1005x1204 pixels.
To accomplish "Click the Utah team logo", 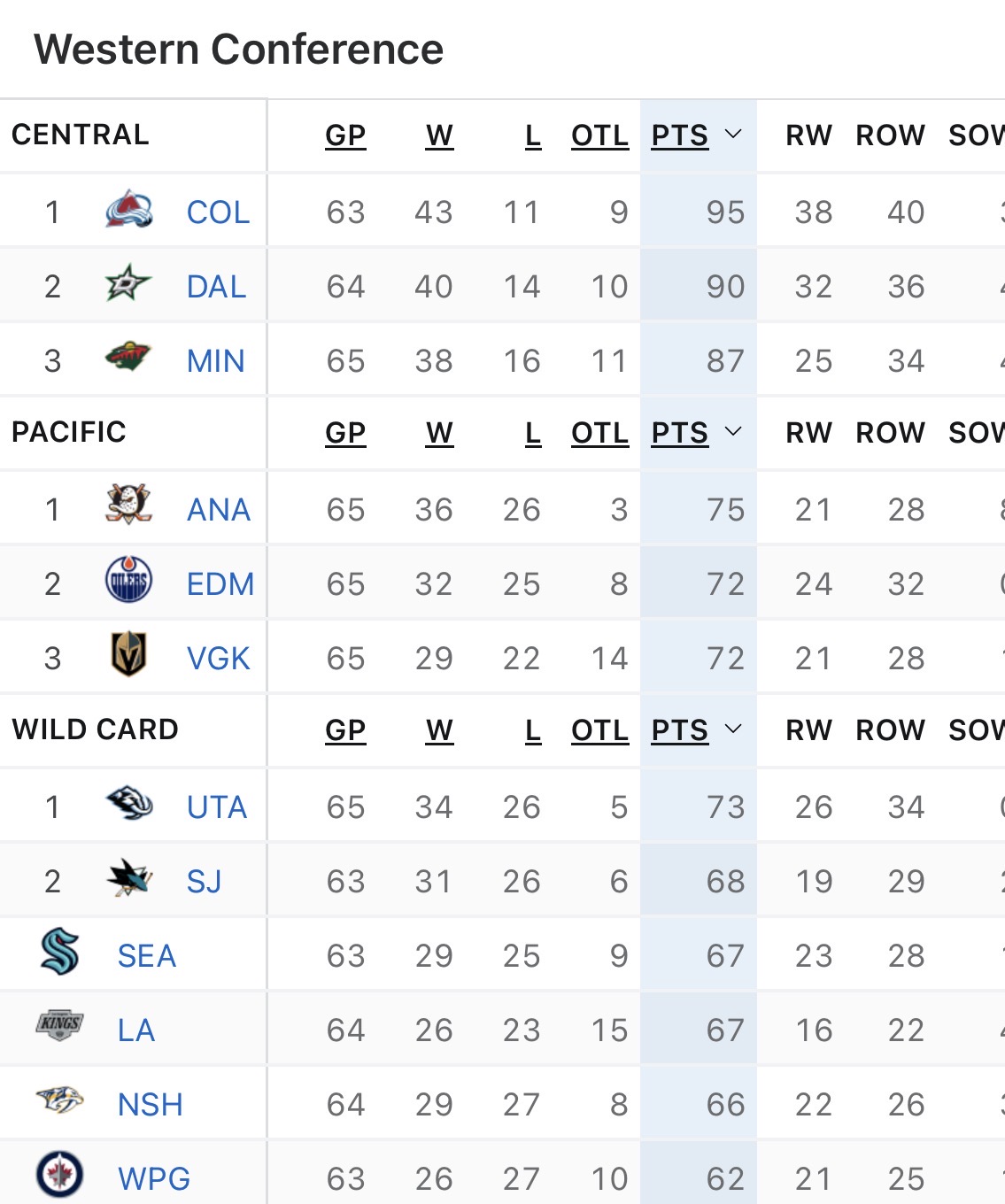I will pyautogui.click(x=128, y=804).
